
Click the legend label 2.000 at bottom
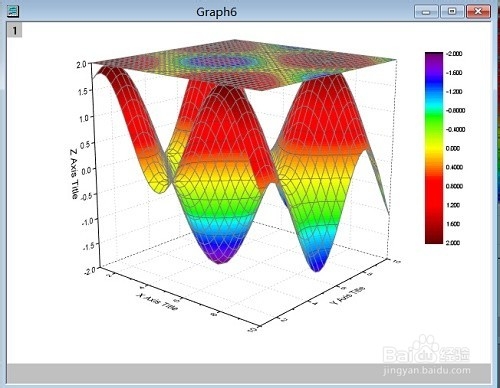coord(453,243)
